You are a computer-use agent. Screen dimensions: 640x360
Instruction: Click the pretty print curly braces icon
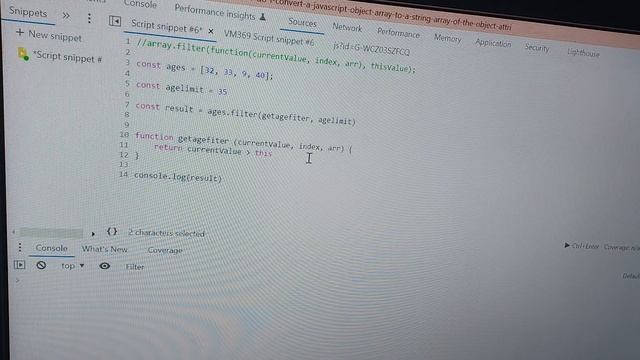pyautogui.click(x=112, y=232)
